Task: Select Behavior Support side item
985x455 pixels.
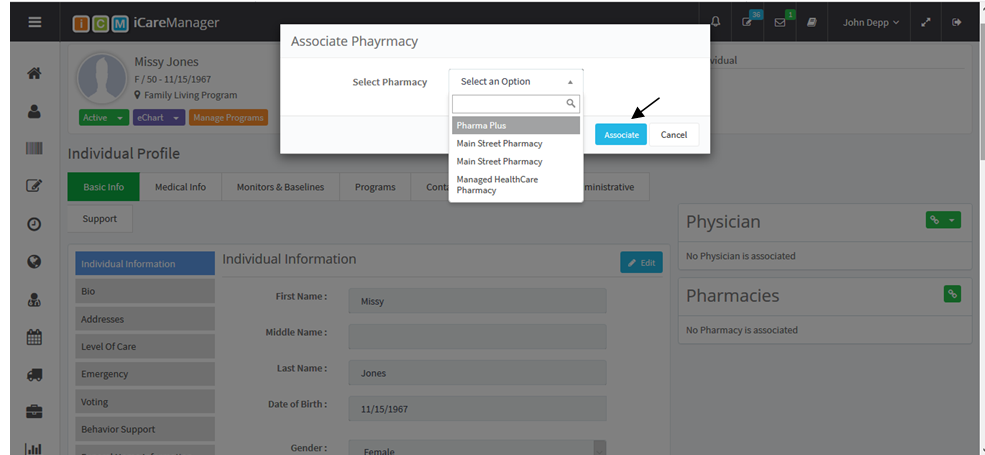Action: [145, 429]
